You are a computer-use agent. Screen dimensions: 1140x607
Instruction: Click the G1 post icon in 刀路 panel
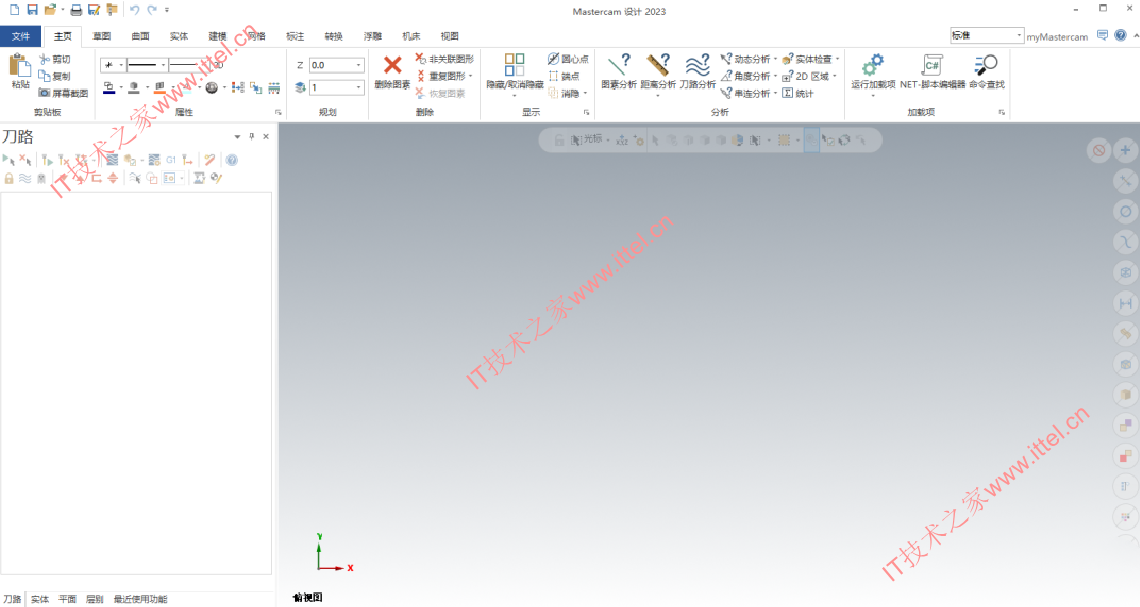point(171,159)
